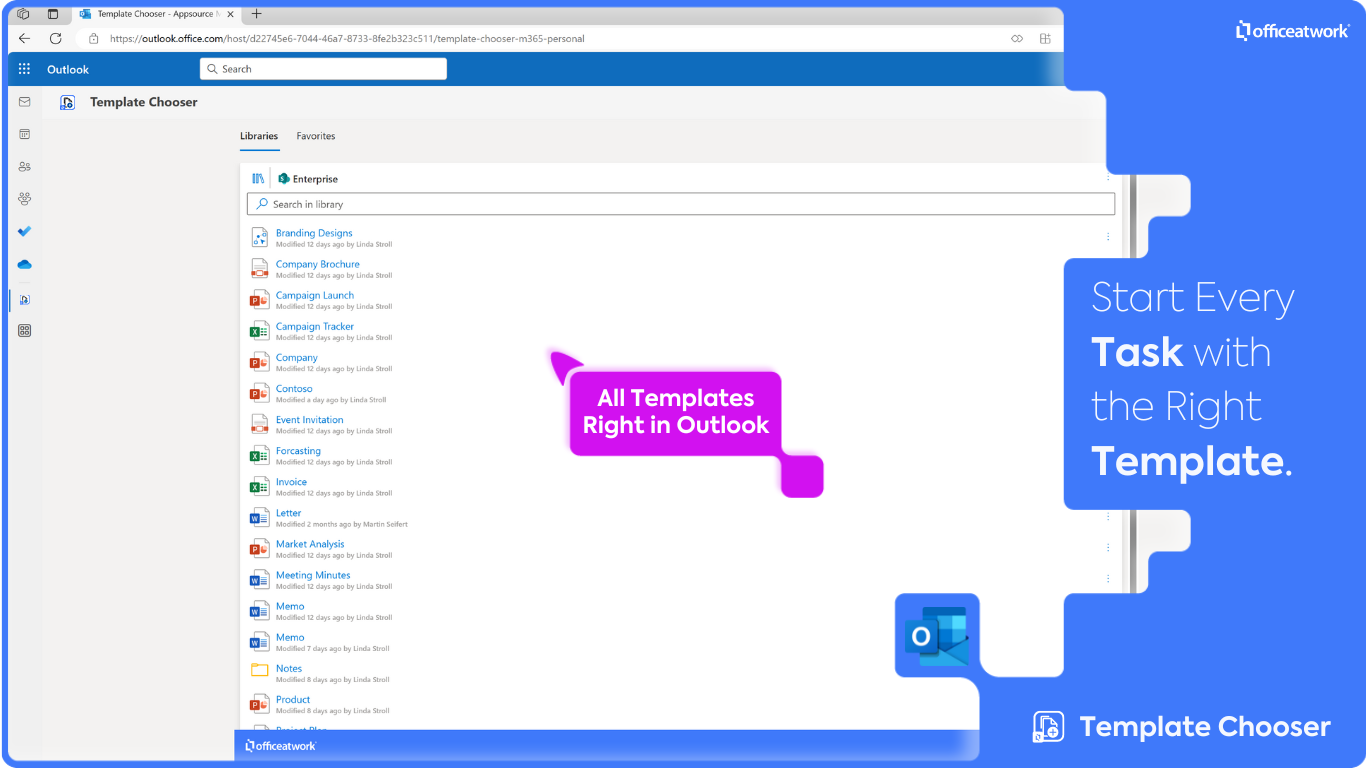1366x768 pixels.
Task: Click the Search in library field
Action: (x=681, y=204)
